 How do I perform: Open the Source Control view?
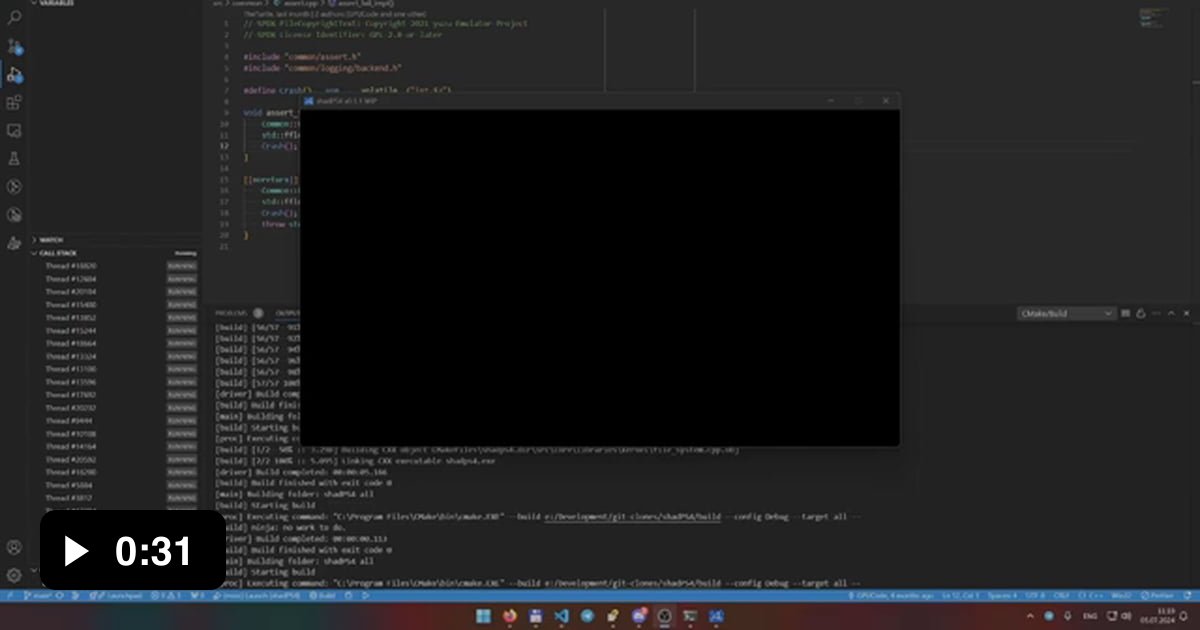coord(14,46)
